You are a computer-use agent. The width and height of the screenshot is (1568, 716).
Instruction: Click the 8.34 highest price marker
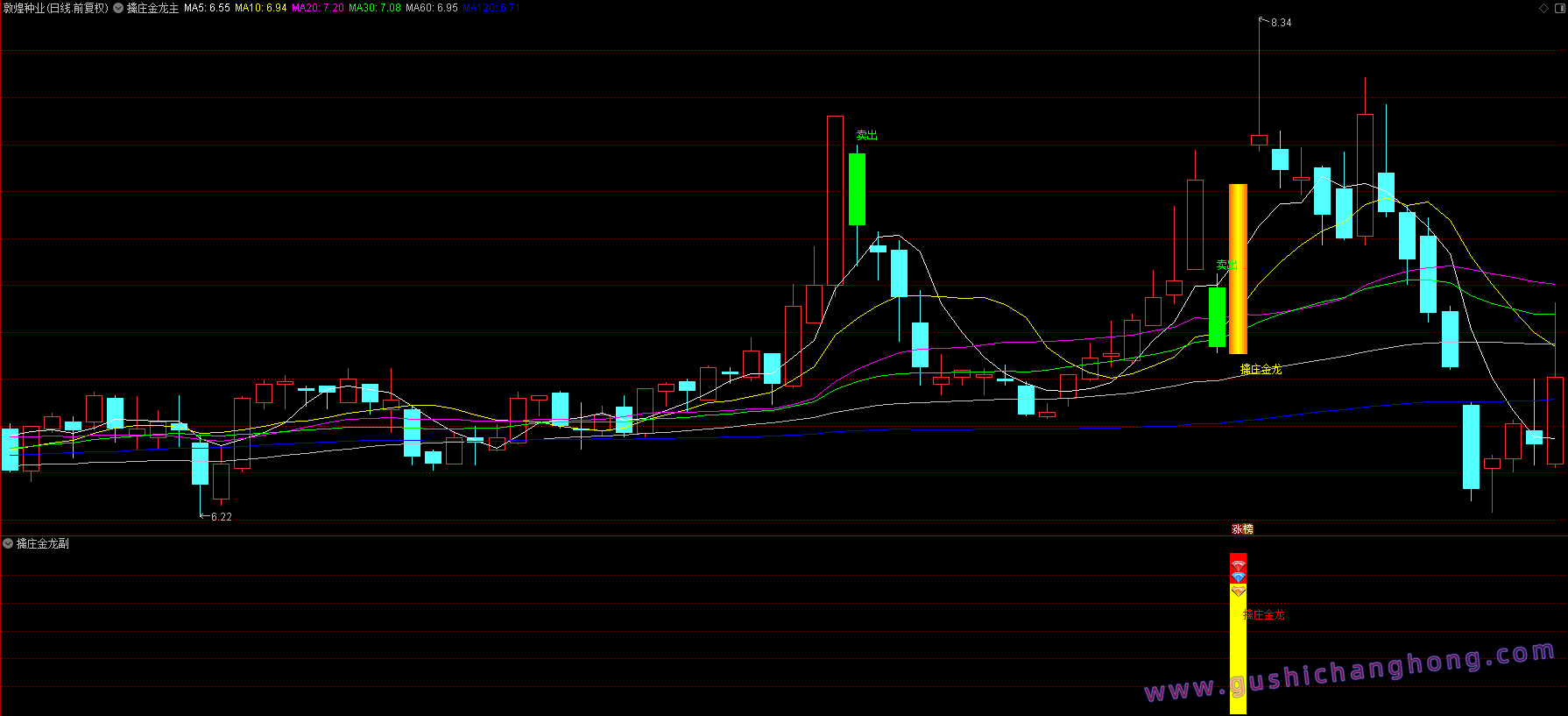pos(1281,23)
